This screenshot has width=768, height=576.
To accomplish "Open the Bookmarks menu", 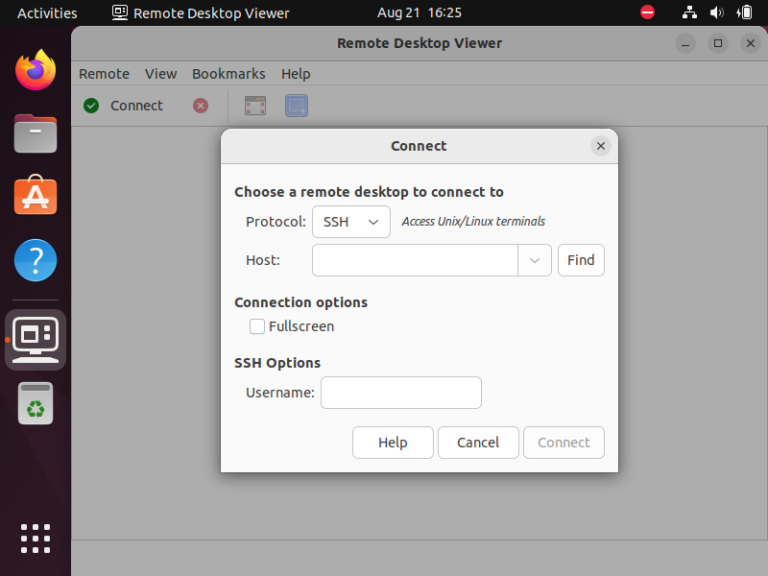I will click(229, 74).
